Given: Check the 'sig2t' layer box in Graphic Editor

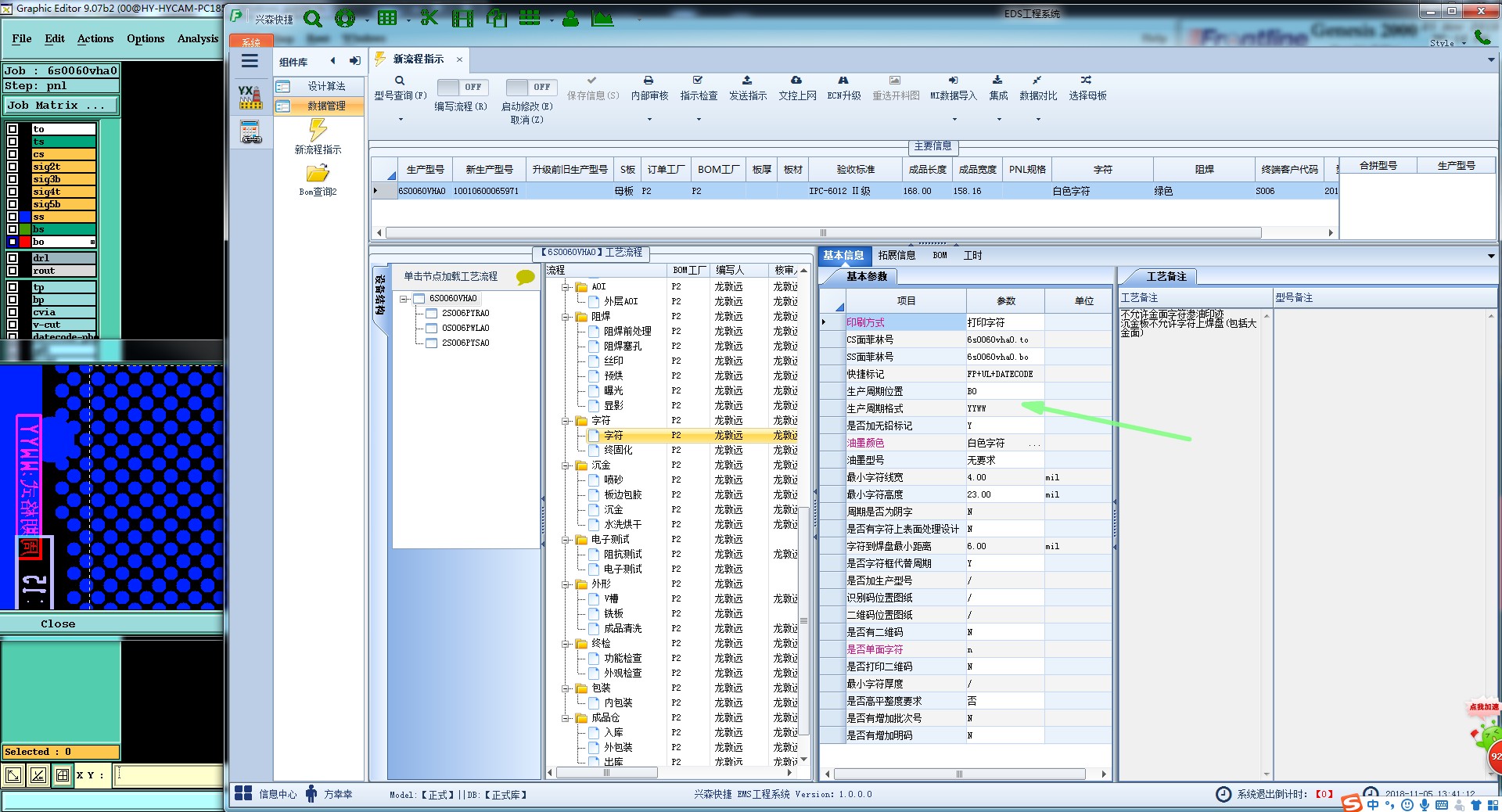Looking at the screenshot, I should pos(13,167).
